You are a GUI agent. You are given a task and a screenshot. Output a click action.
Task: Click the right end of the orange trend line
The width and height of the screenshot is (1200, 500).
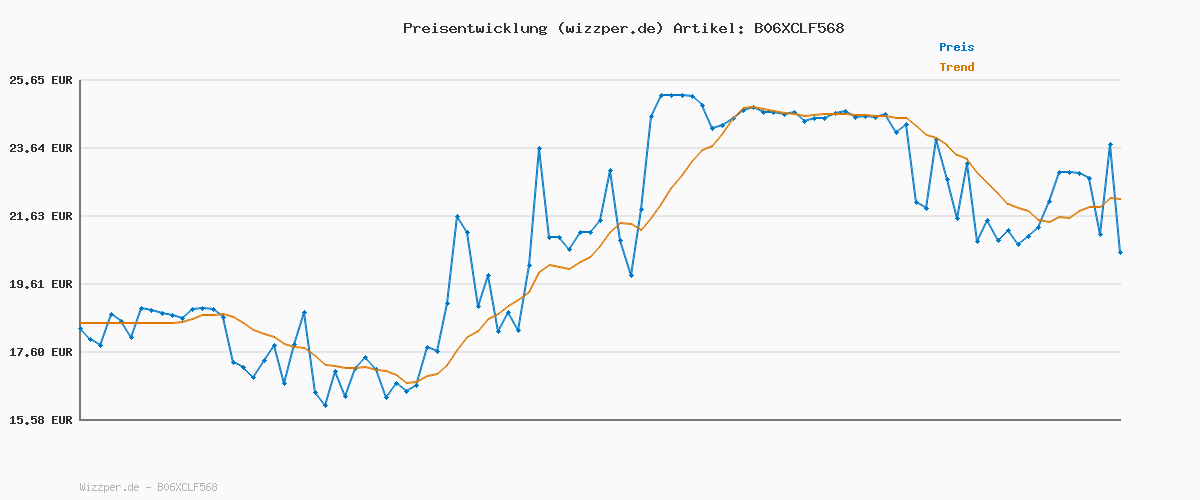tap(1120, 199)
